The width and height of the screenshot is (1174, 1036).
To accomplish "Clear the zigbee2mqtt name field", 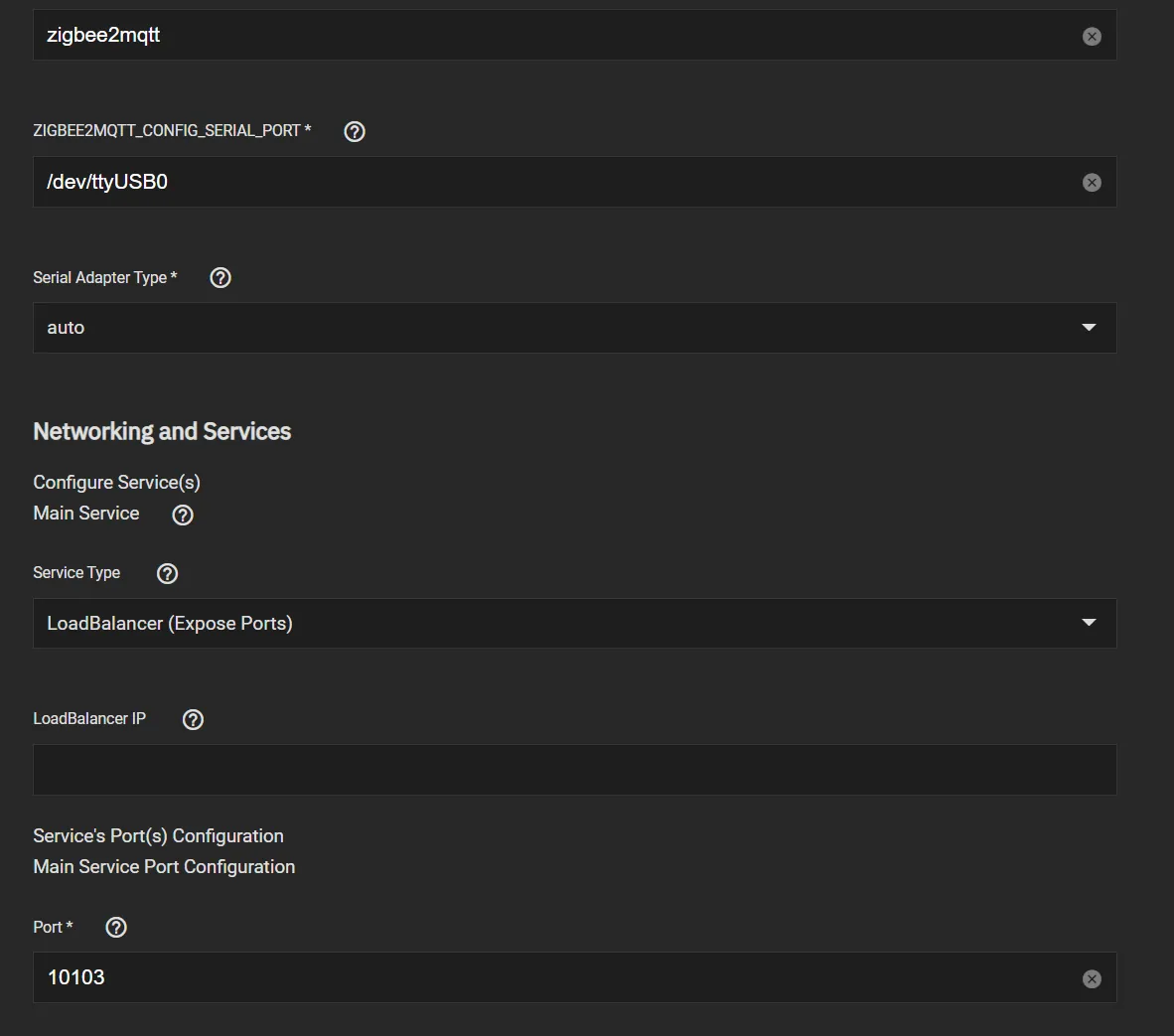I will point(1092,35).
